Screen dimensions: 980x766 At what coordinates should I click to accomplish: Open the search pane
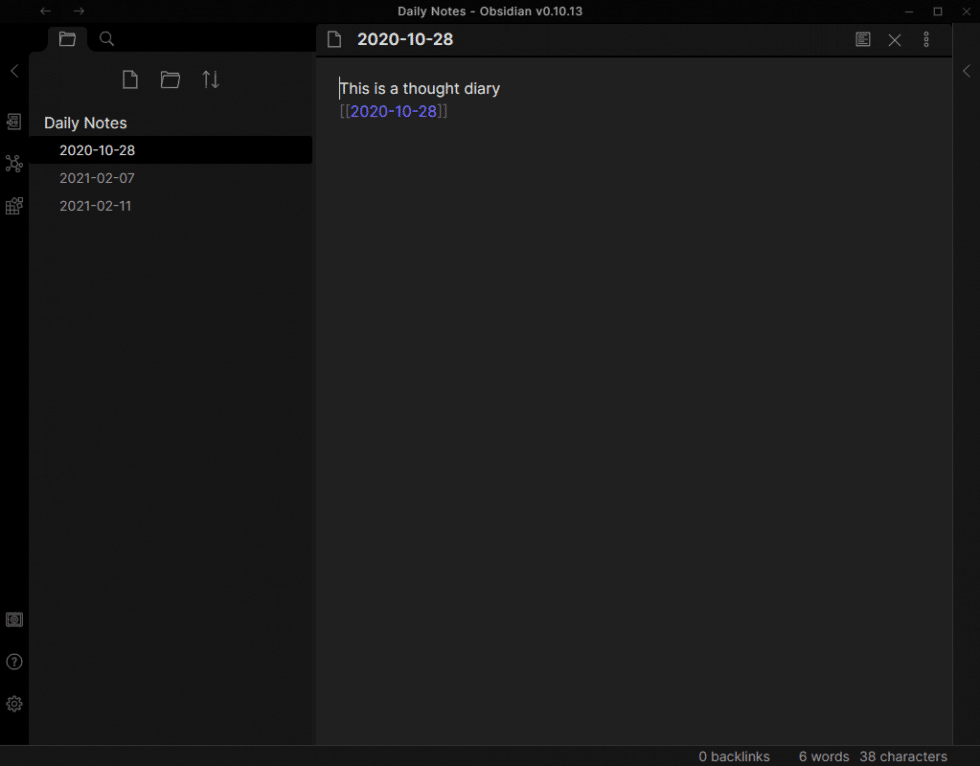pos(106,39)
